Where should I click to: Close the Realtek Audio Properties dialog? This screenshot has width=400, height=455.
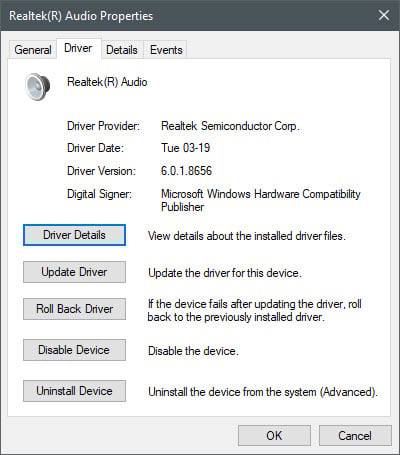coord(384,15)
